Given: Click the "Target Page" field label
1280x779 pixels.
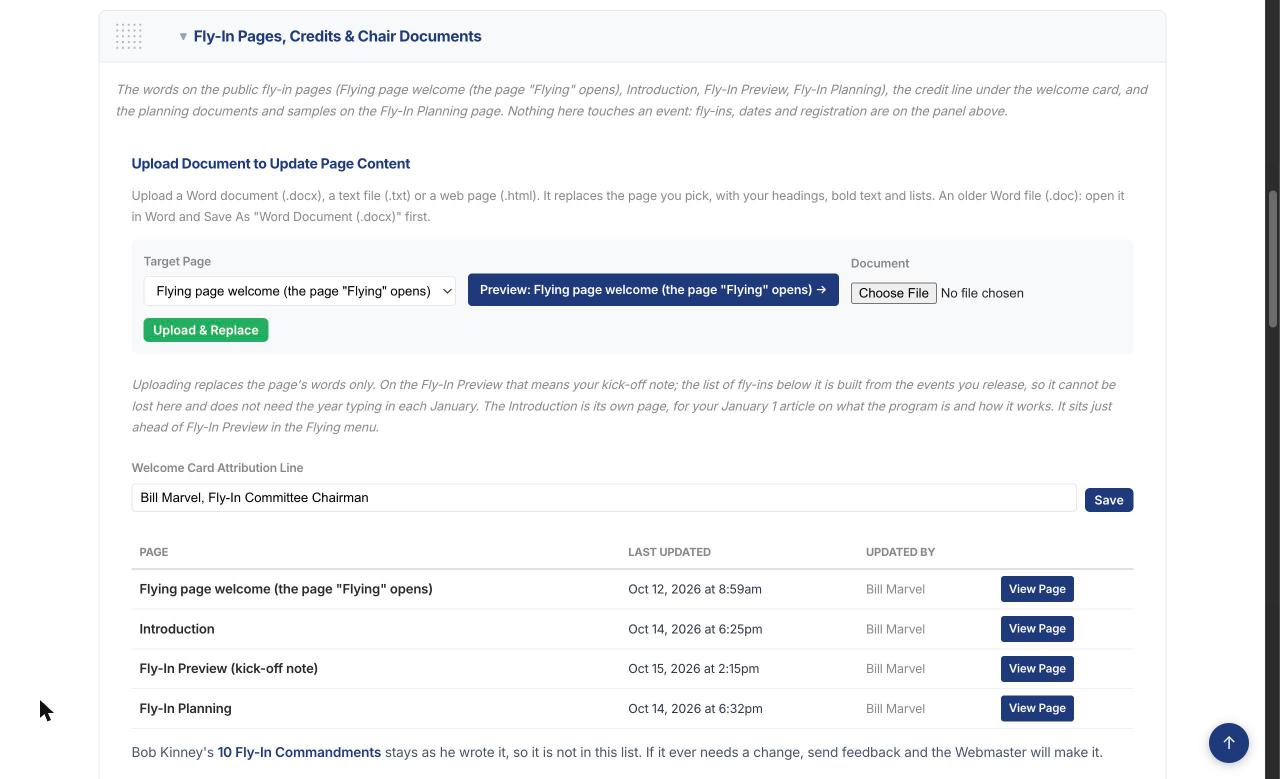Looking at the screenshot, I should (177, 262).
